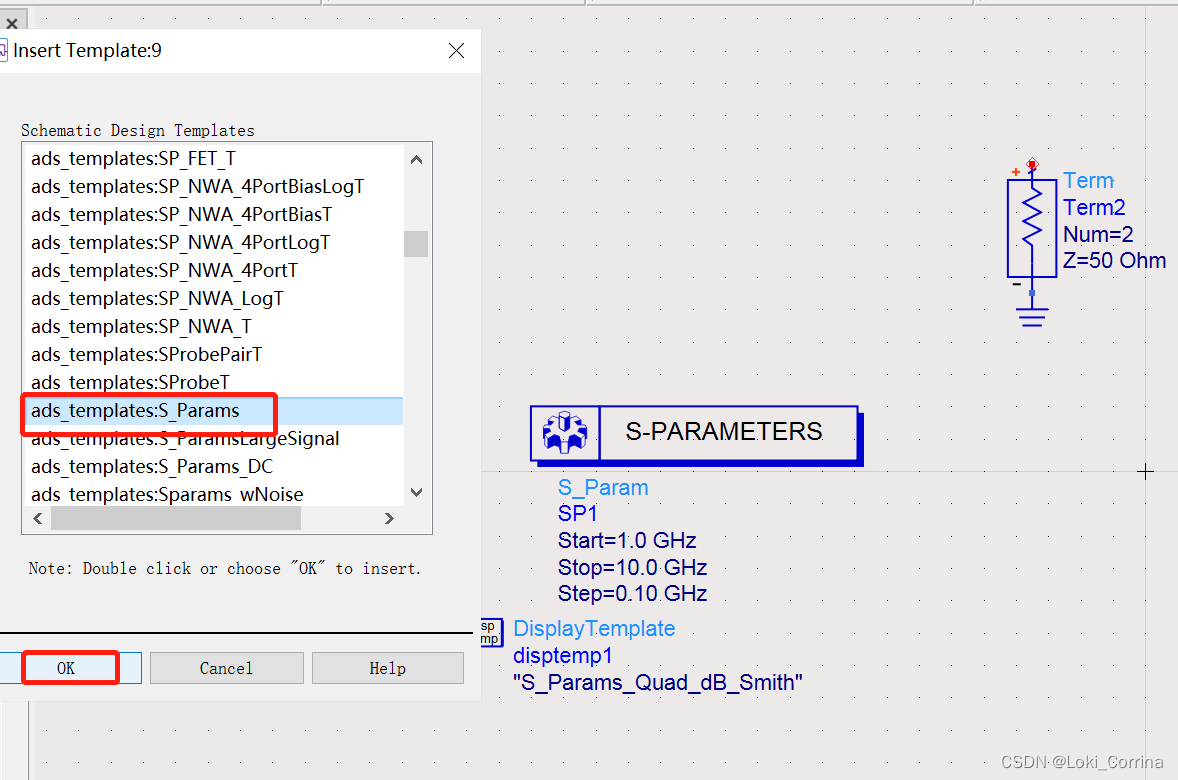1178x780 pixels.
Task: Click horizontal scroll left arrow
Action: [x=38, y=518]
